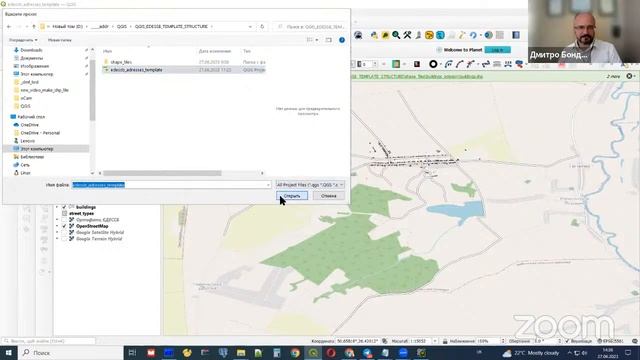640x360 pixels.
Task: Open Документы in the navigation pane
Action: (x=31, y=58)
